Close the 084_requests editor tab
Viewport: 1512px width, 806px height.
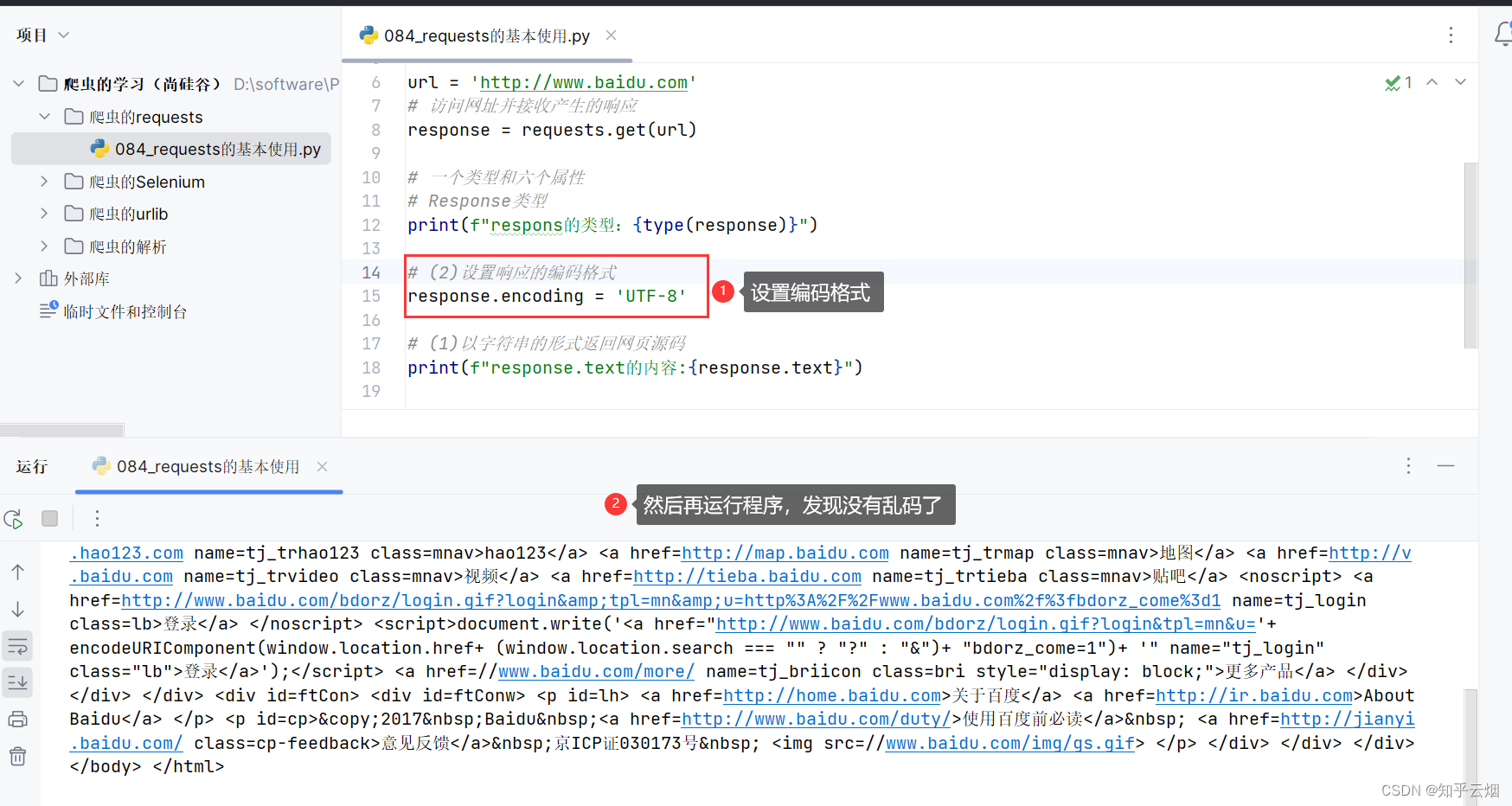click(x=611, y=35)
